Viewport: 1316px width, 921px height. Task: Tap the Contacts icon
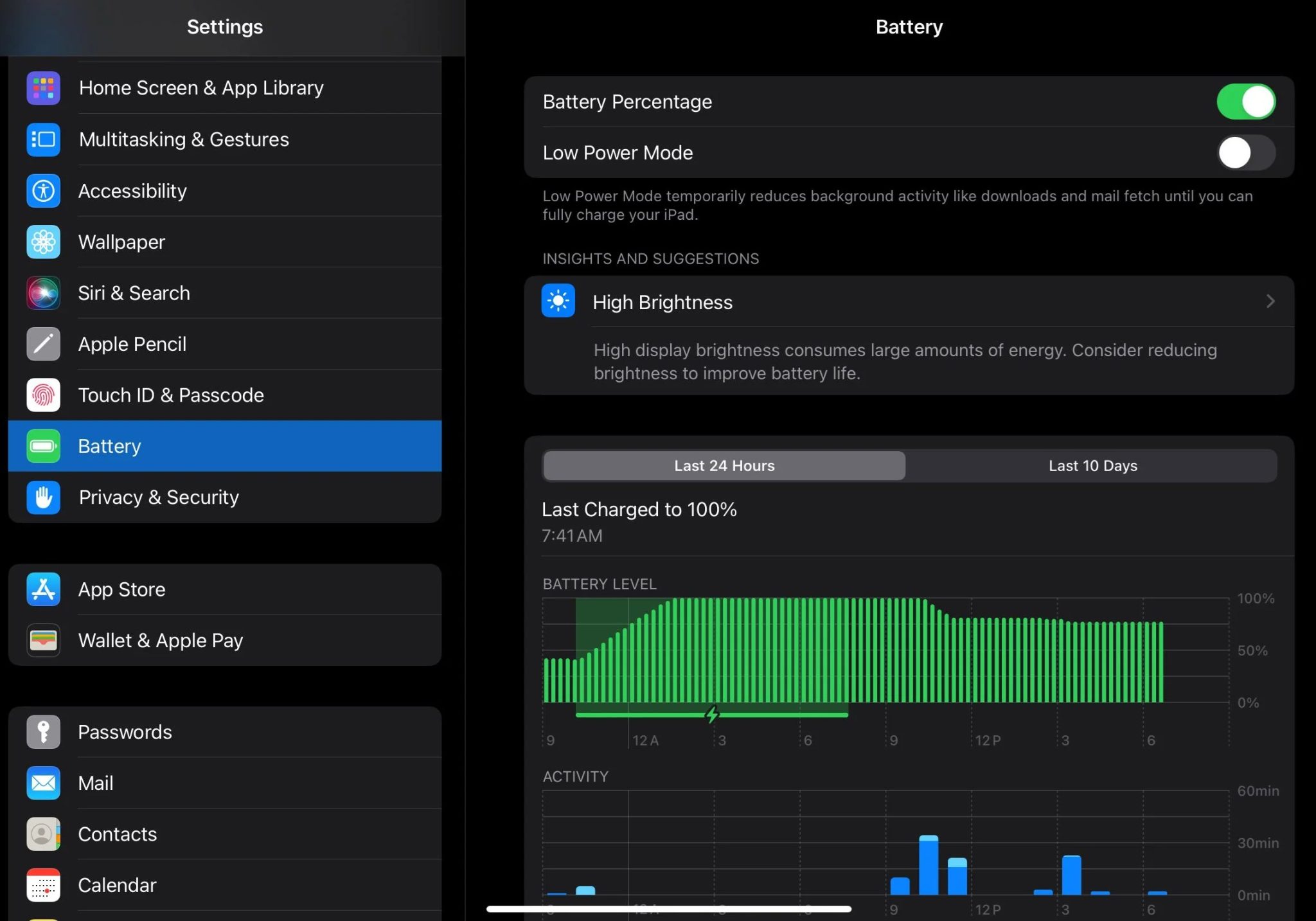(43, 834)
